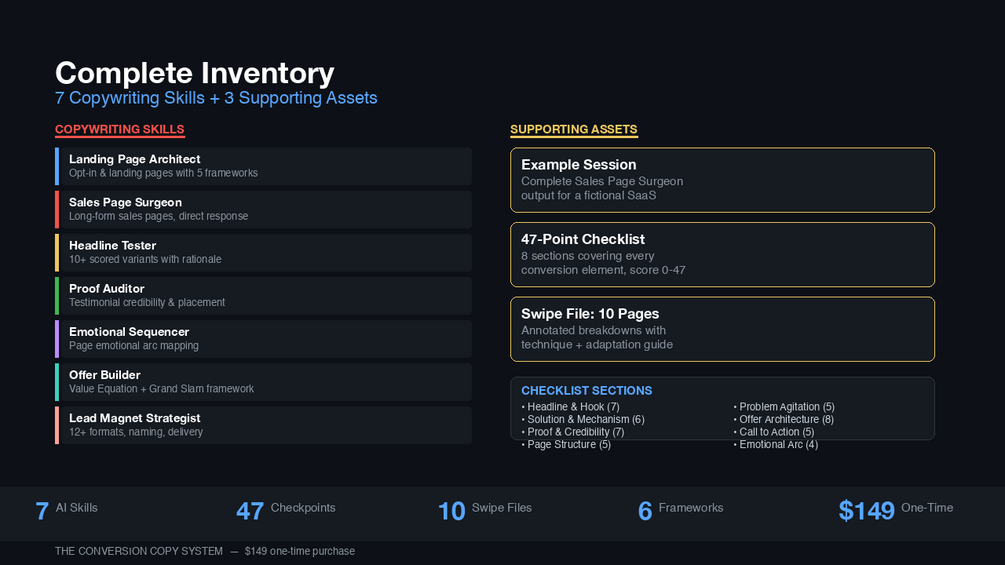Click the Conversion Copy System footer text

[x=138, y=551]
